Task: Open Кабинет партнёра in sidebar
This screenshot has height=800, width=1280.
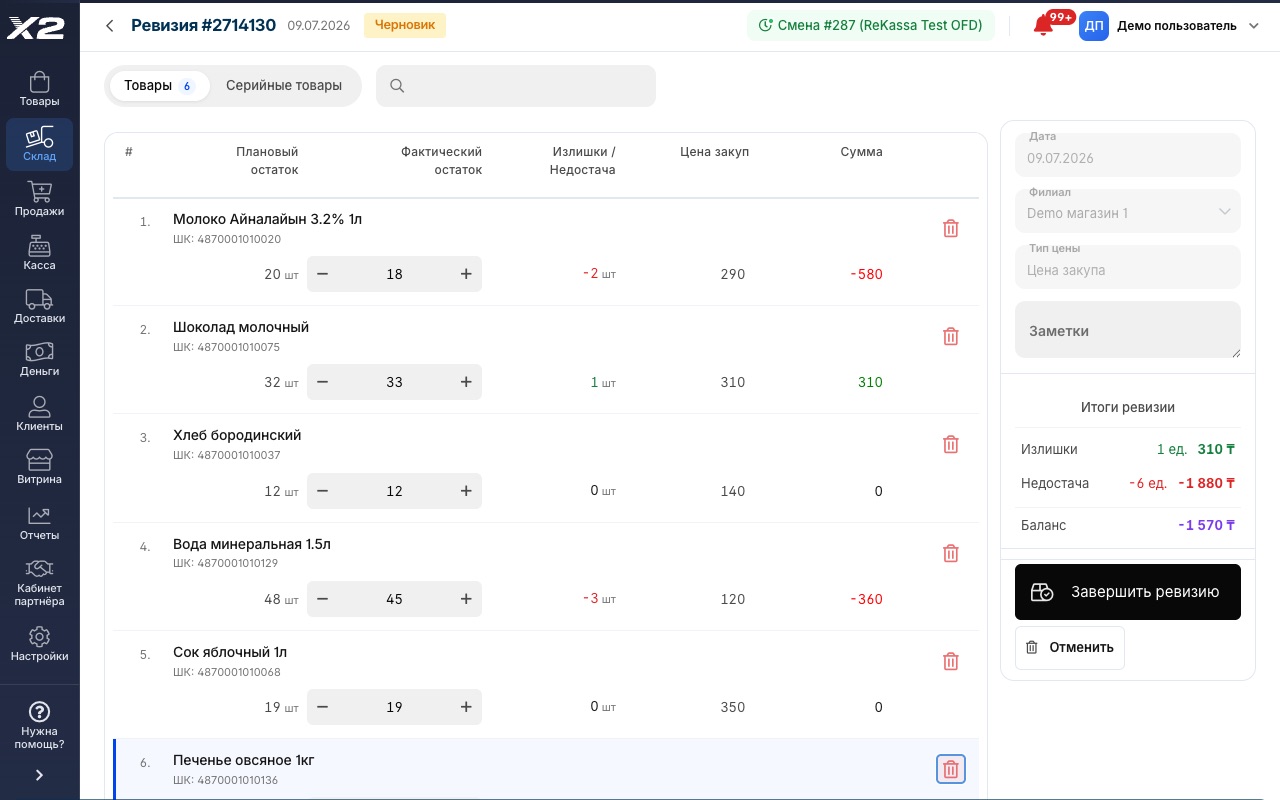Action: pyautogui.click(x=39, y=582)
